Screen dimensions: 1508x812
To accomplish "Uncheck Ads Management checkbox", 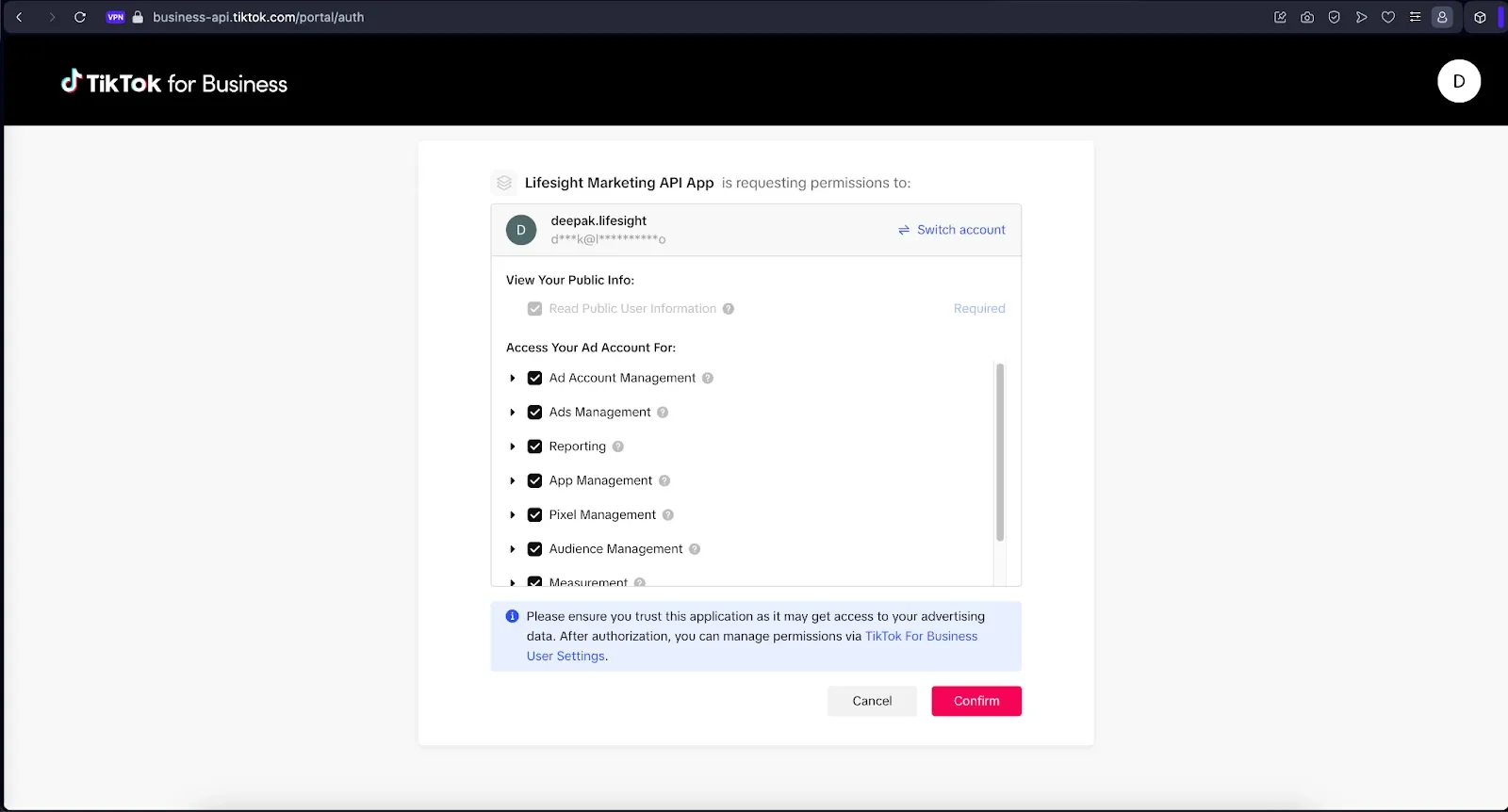I will pyautogui.click(x=534, y=412).
